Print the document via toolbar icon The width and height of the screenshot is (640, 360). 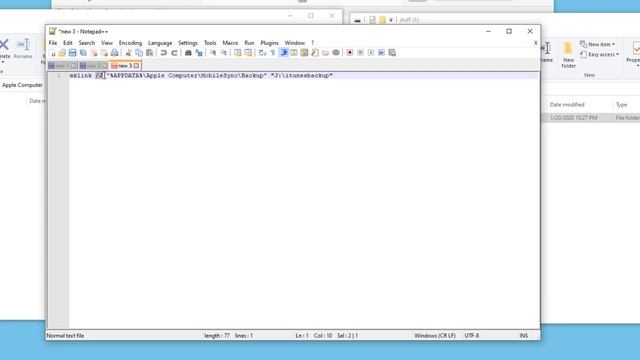coord(115,53)
